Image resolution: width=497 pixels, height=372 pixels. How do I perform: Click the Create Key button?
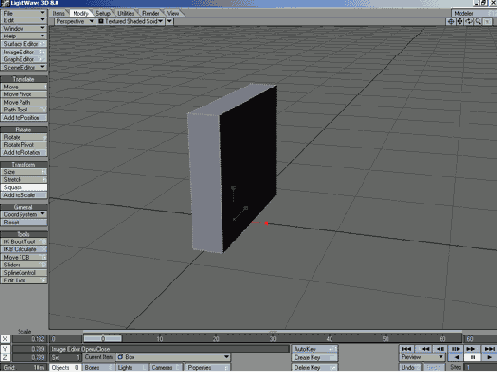[x=315, y=357]
